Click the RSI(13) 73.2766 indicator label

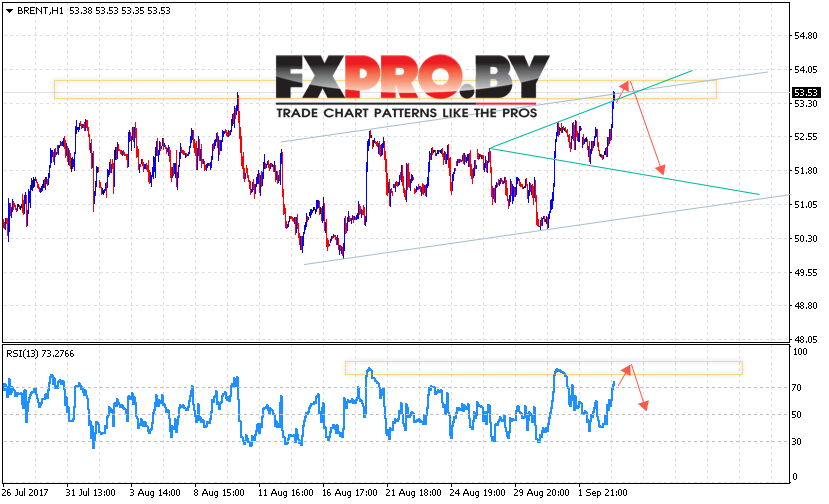[40, 354]
